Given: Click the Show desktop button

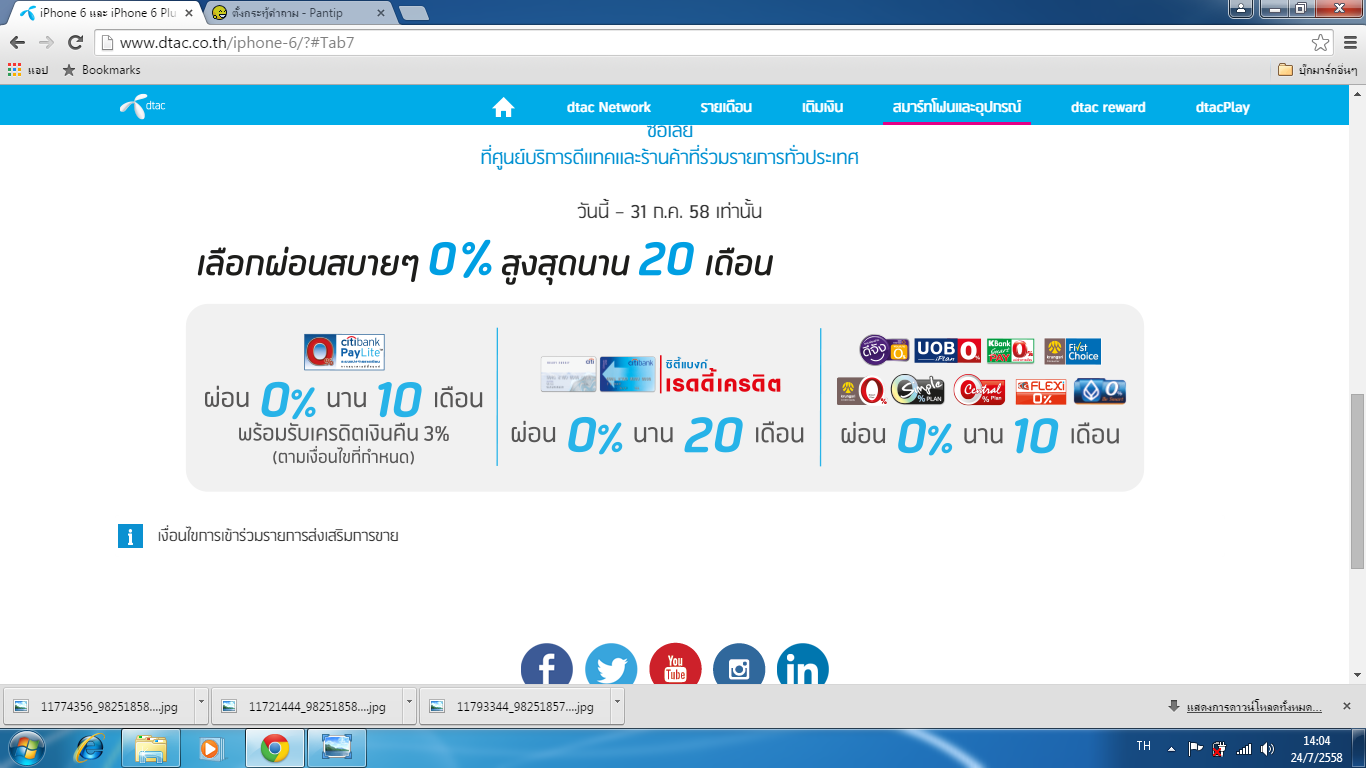Looking at the screenshot, I should tap(1360, 748).
